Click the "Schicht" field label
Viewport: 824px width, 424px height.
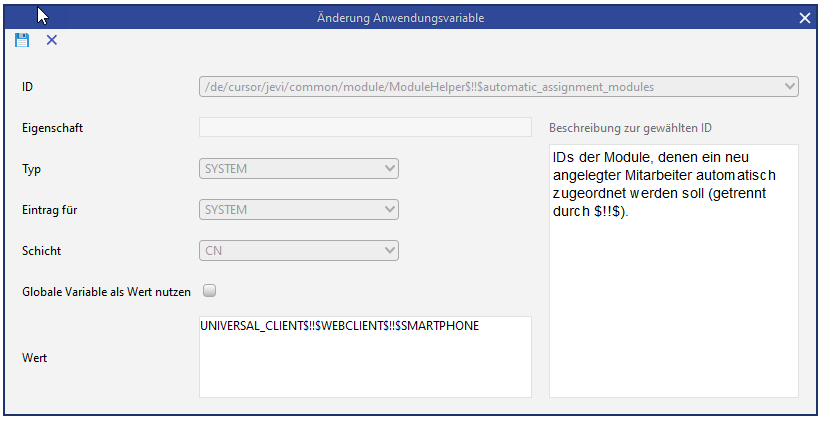[x=39, y=251]
